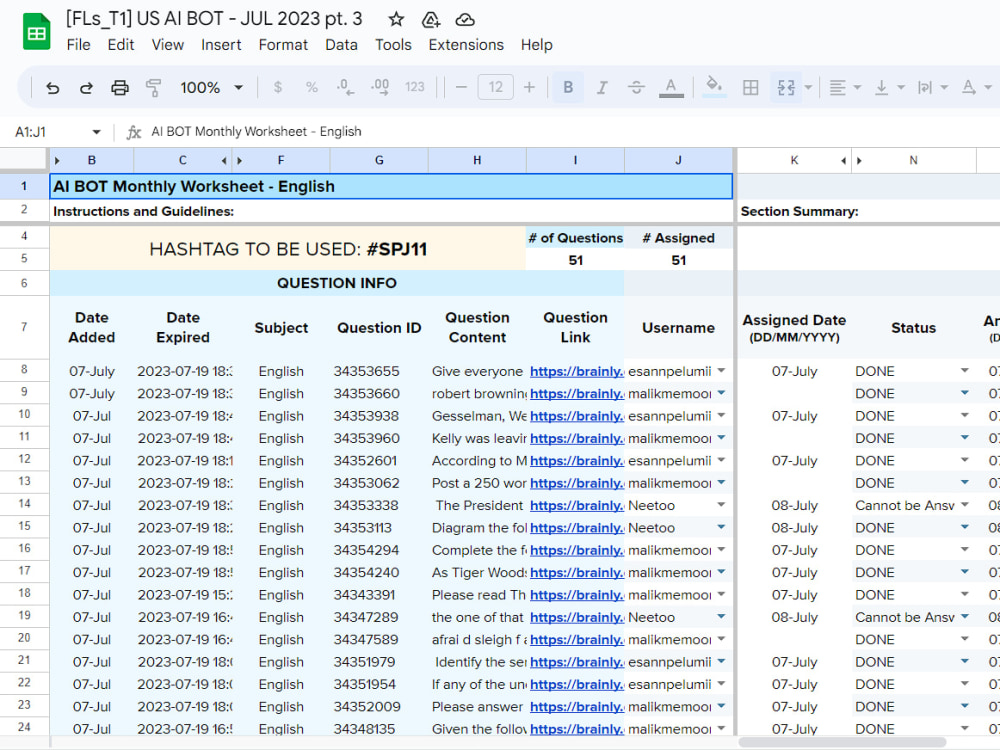Toggle Bold formatting button
This screenshot has height=750, width=1000.
568,87
